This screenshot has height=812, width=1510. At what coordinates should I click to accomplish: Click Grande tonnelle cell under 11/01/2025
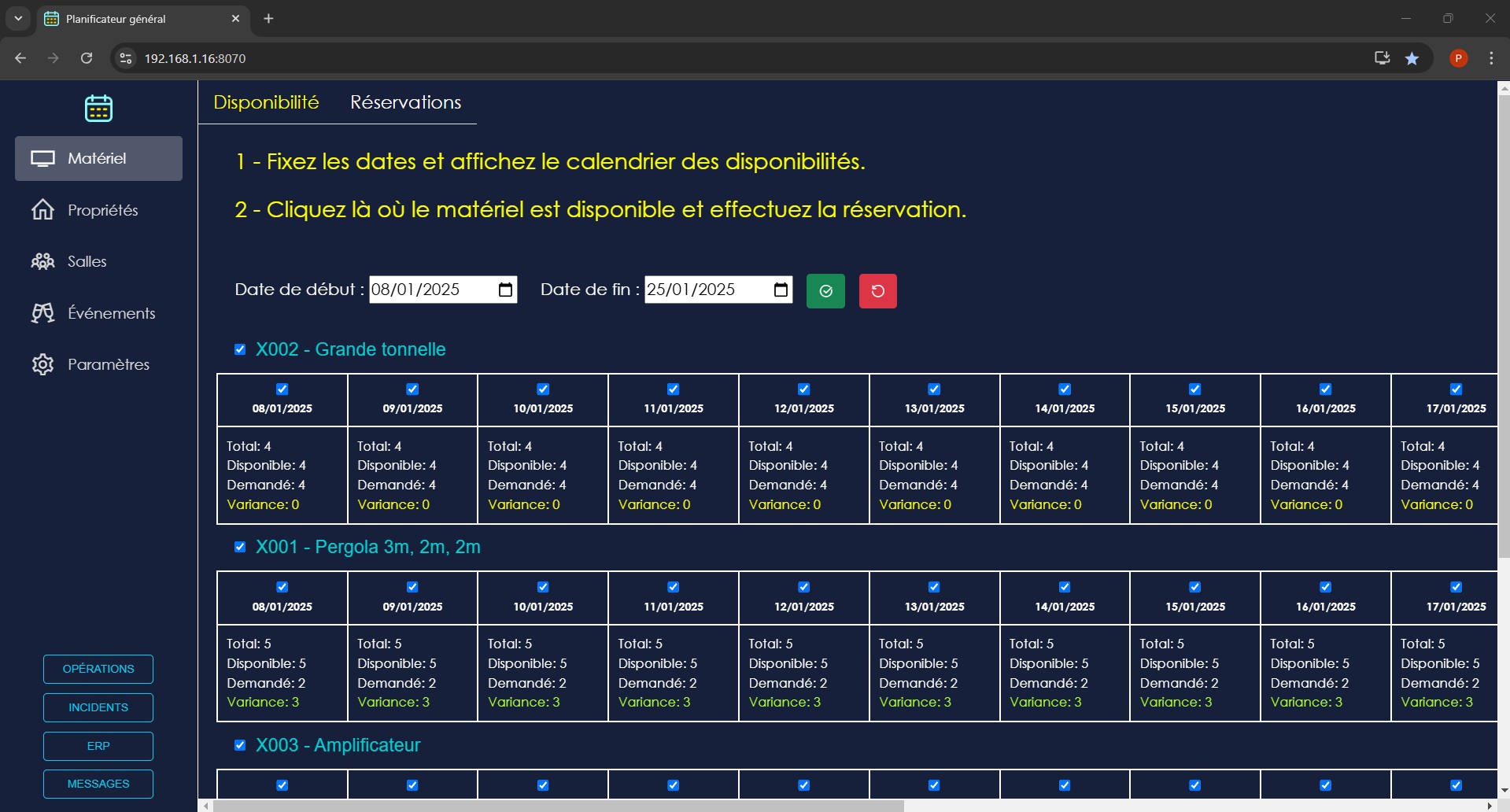pos(673,475)
